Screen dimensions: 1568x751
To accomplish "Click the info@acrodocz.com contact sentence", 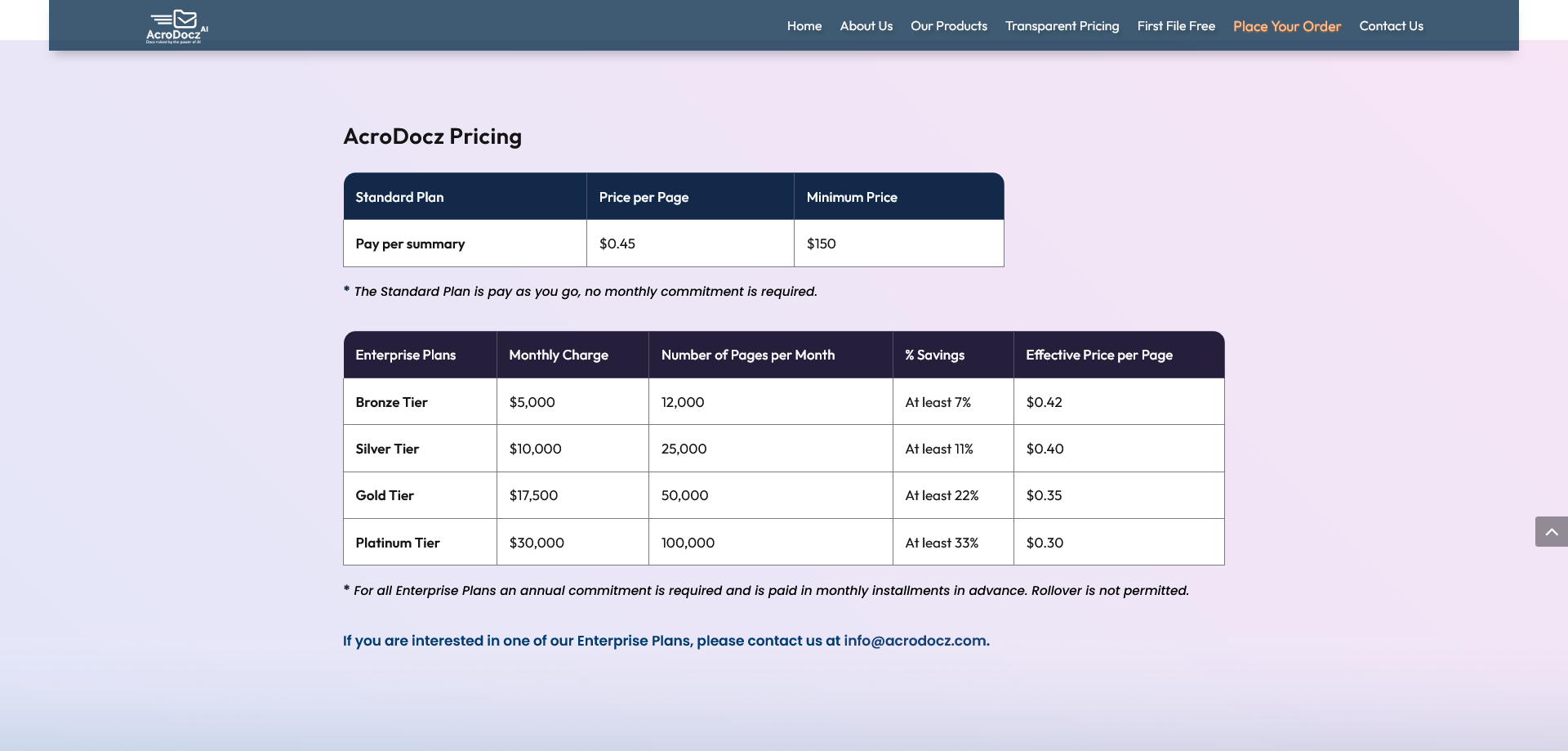I will (x=666, y=641).
